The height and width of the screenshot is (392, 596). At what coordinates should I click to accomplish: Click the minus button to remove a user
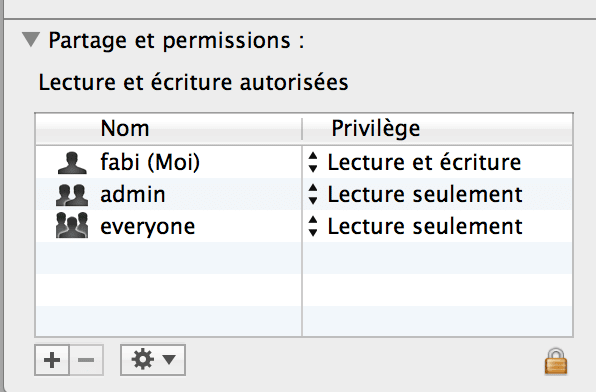[86, 360]
